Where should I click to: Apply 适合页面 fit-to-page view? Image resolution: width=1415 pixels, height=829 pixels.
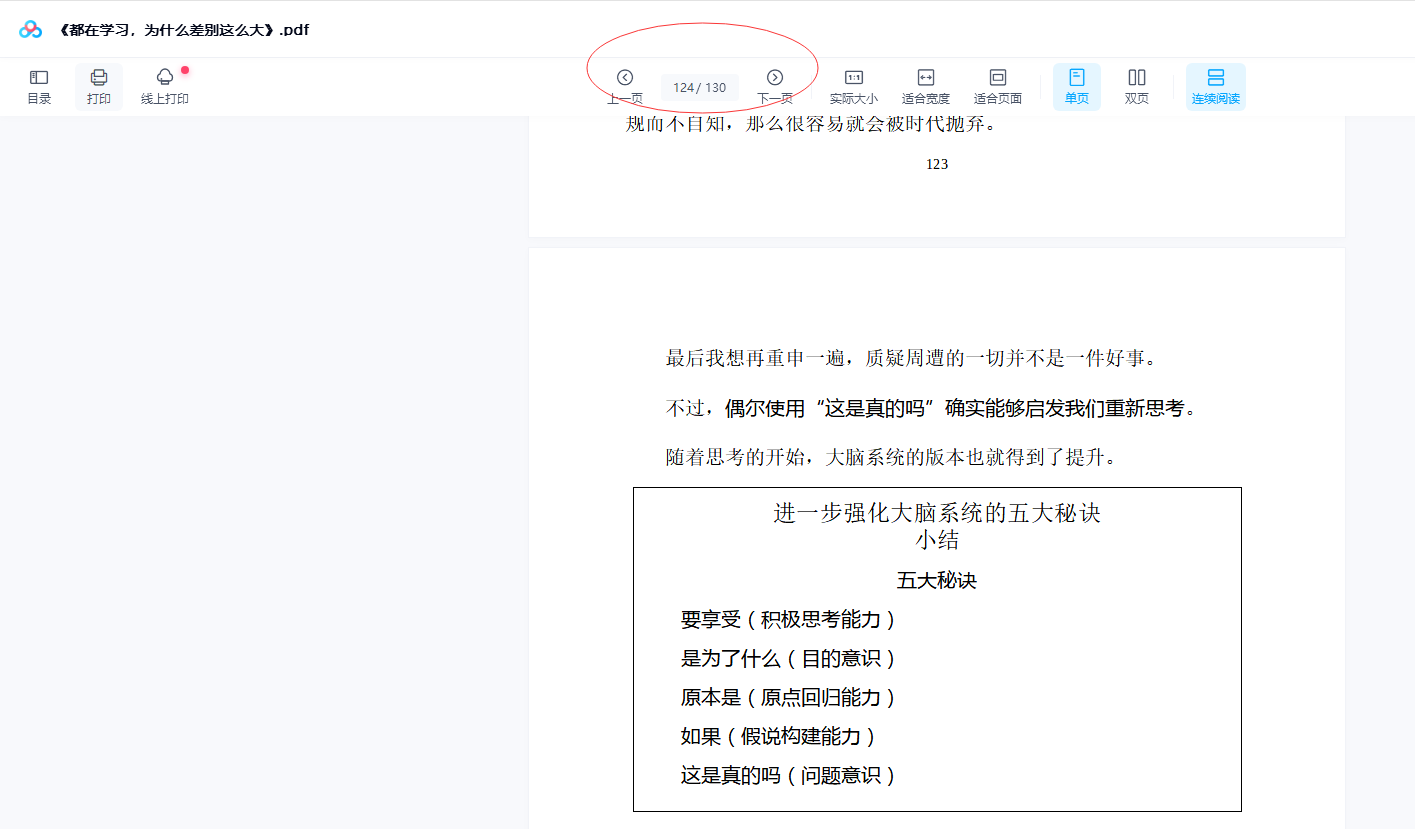(x=997, y=86)
